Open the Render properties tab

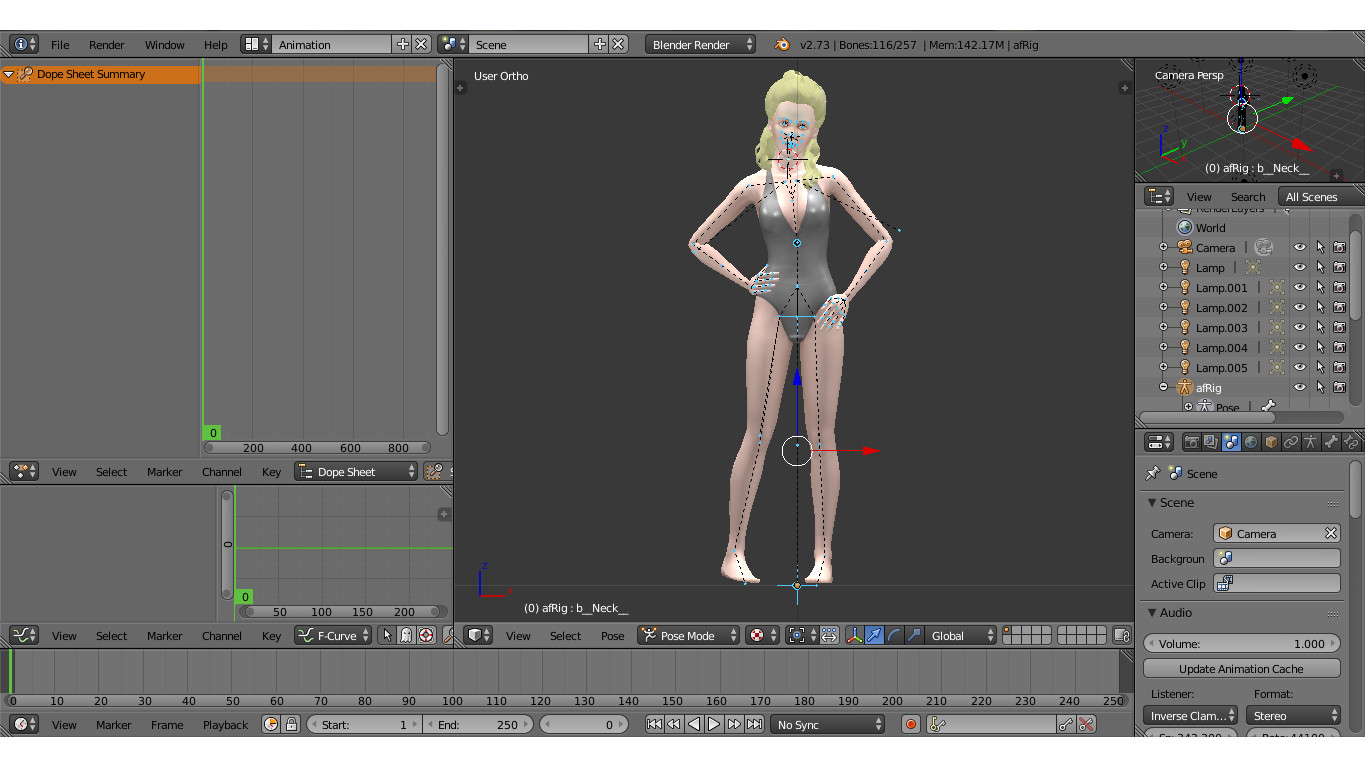(1192, 442)
